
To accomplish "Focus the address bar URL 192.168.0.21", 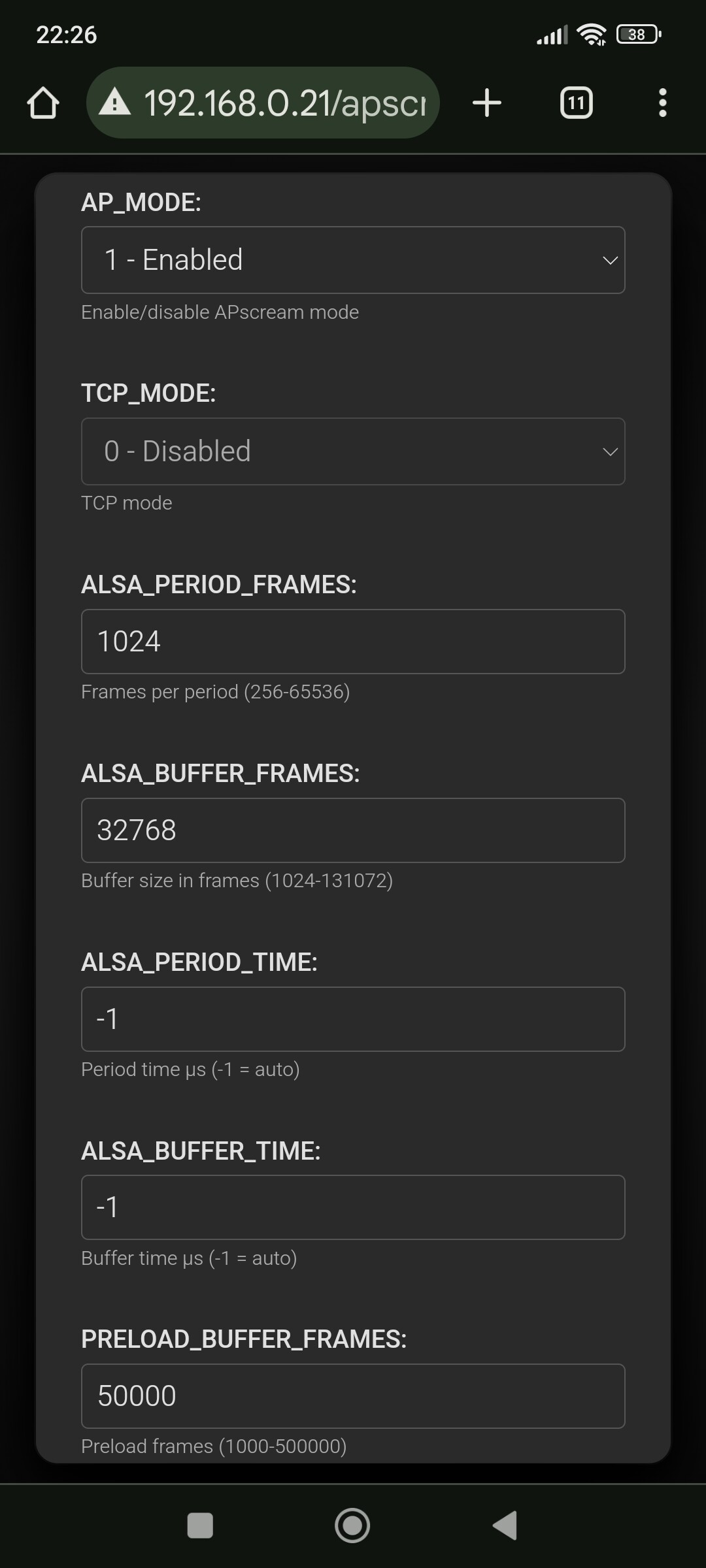I will [x=285, y=103].
